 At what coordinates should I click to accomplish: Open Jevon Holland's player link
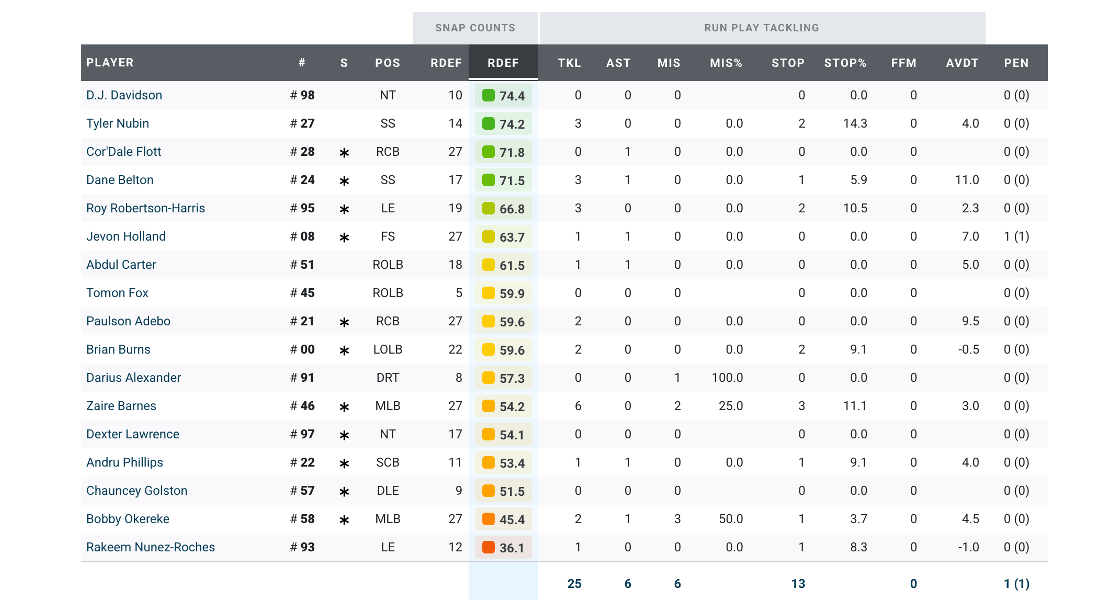pyautogui.click(x=126, y=237)
